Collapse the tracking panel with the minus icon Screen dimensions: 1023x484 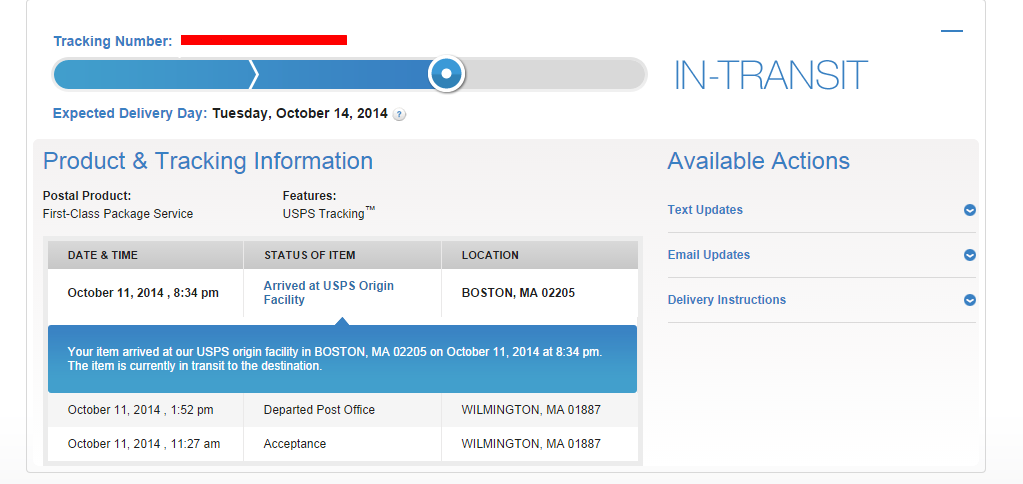(x=951, y=31)
